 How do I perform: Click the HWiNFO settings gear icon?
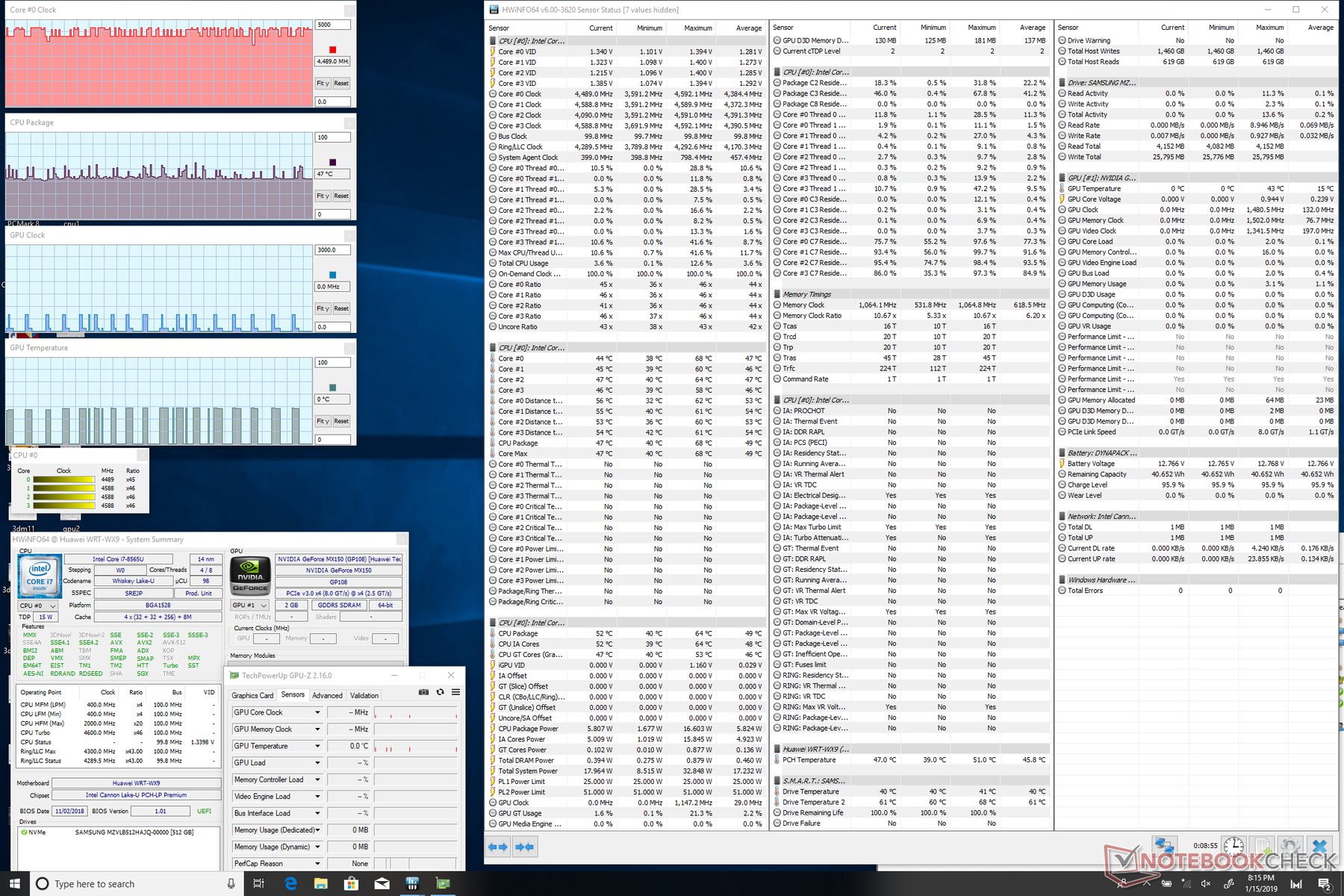tap(1290, 847)
